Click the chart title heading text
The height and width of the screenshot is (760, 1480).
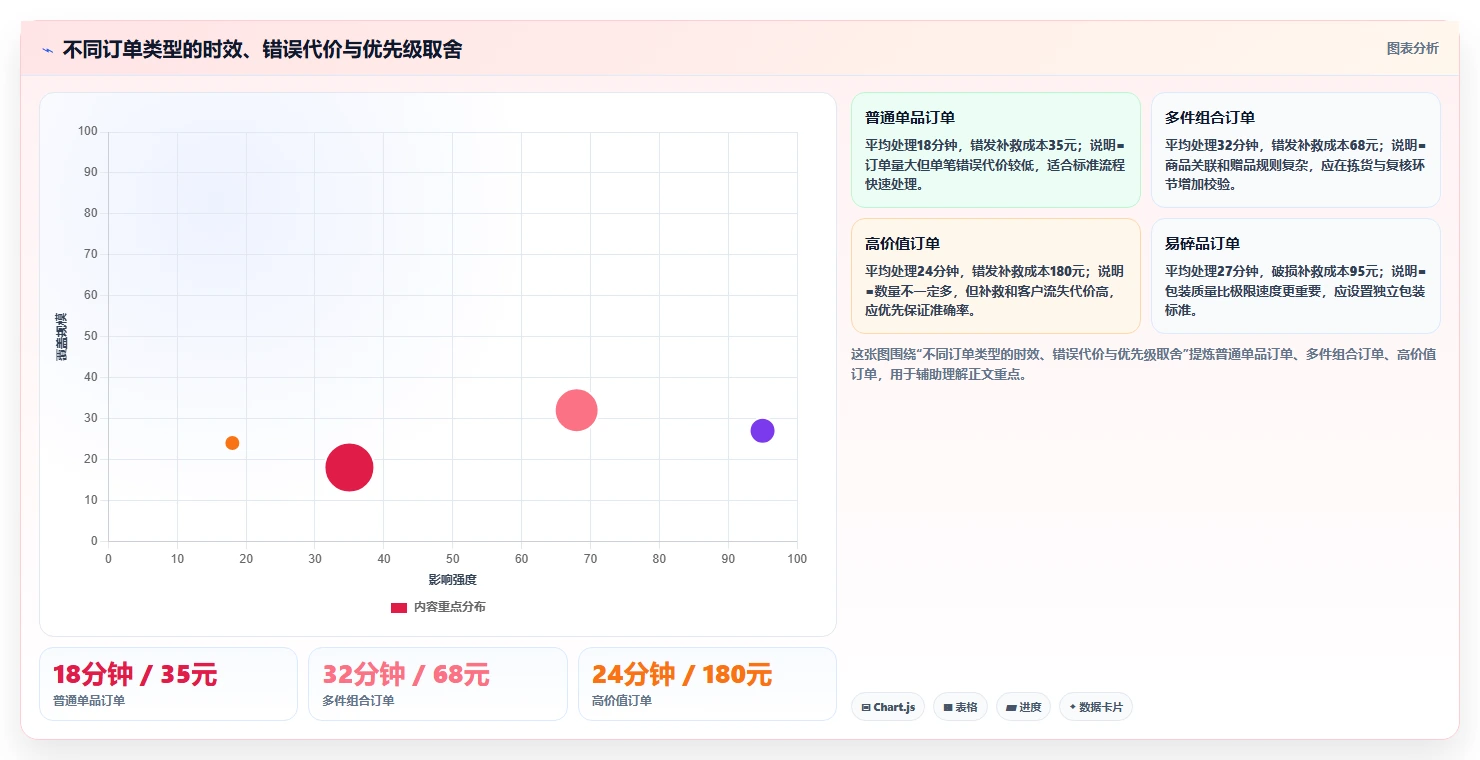point(262,50)
